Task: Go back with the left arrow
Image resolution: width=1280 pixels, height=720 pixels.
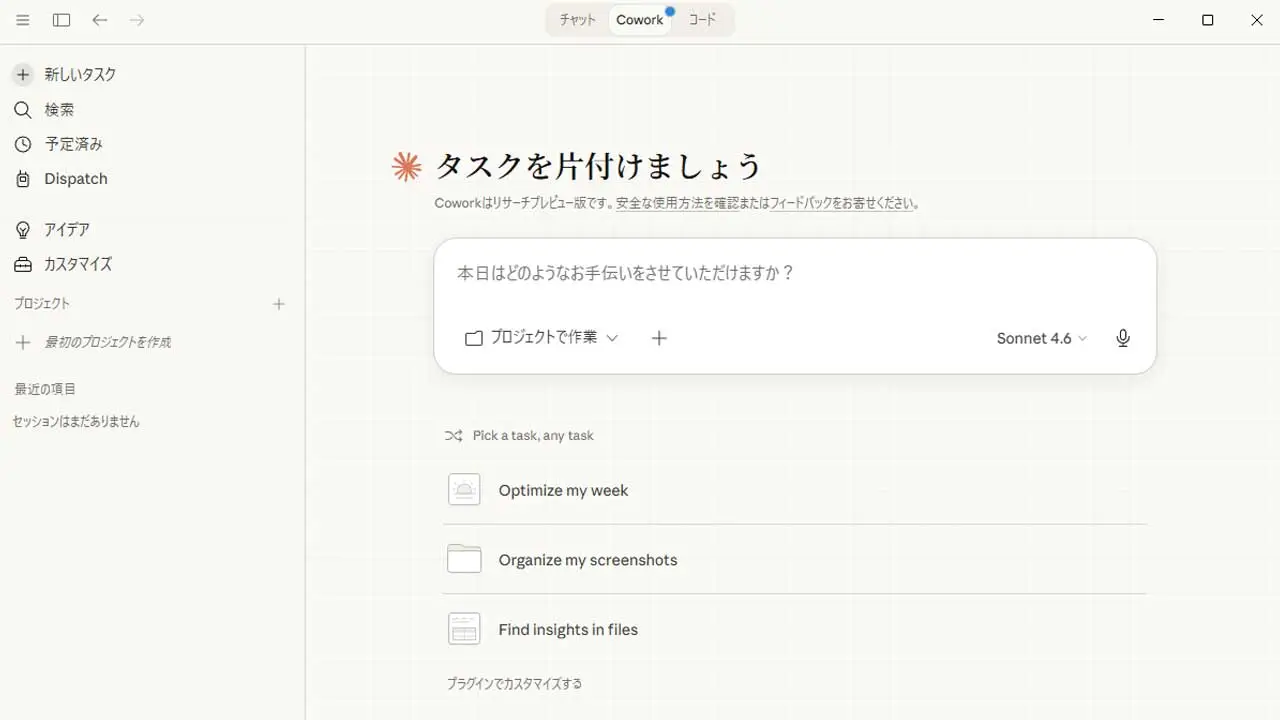Action: pyautogui.click(x=100, y=20)
